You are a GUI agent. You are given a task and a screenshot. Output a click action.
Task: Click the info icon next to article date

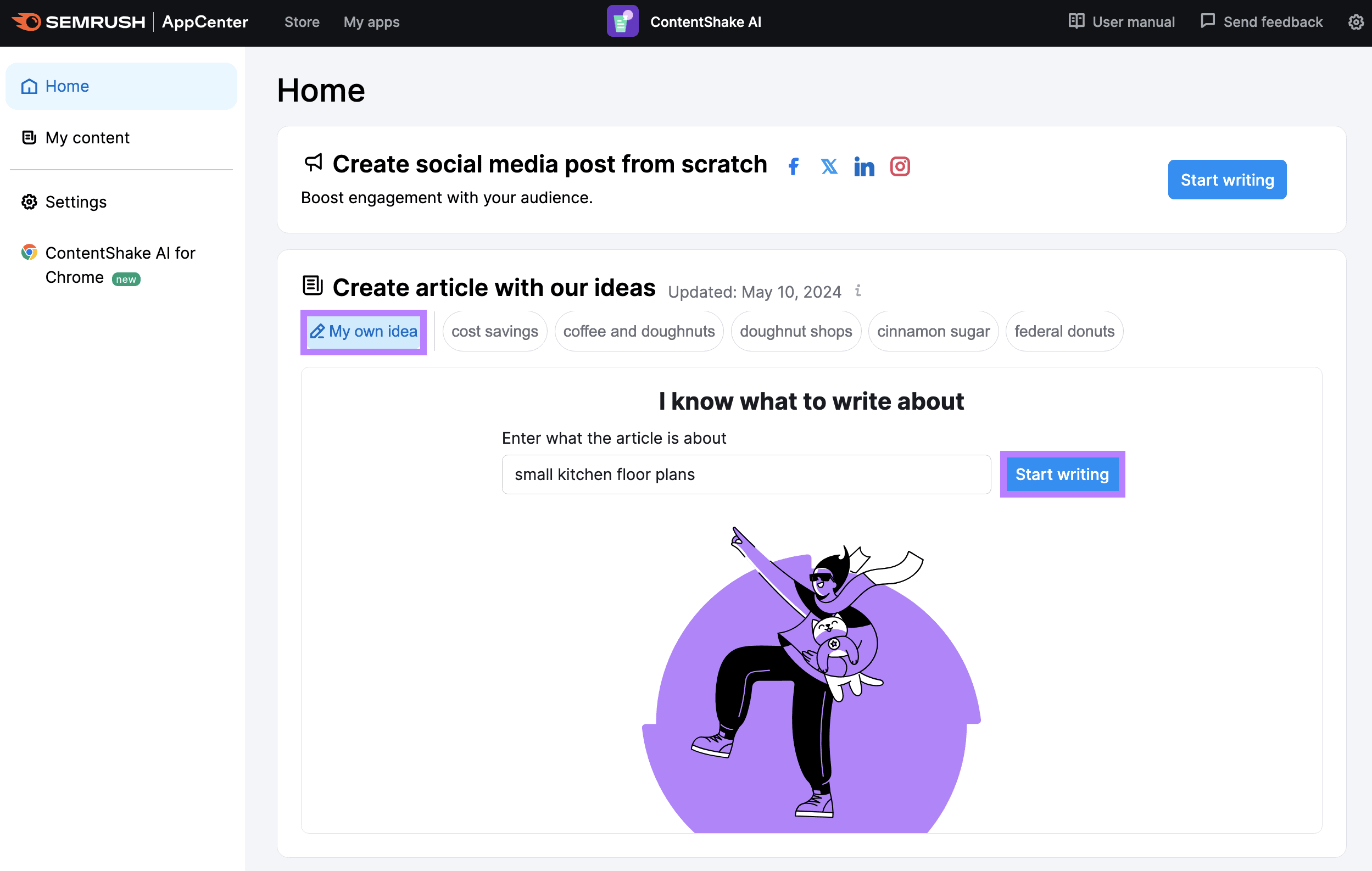(859, 292)
